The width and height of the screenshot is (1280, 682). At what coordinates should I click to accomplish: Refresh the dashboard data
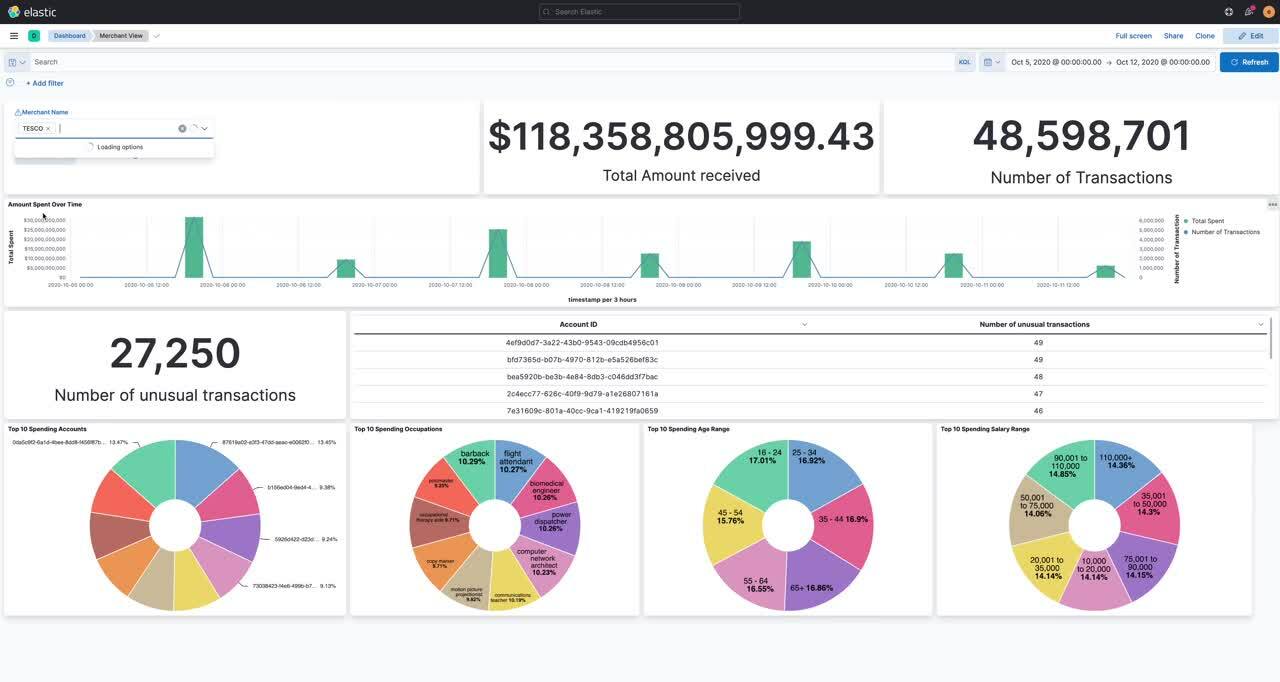(1249, 62)
